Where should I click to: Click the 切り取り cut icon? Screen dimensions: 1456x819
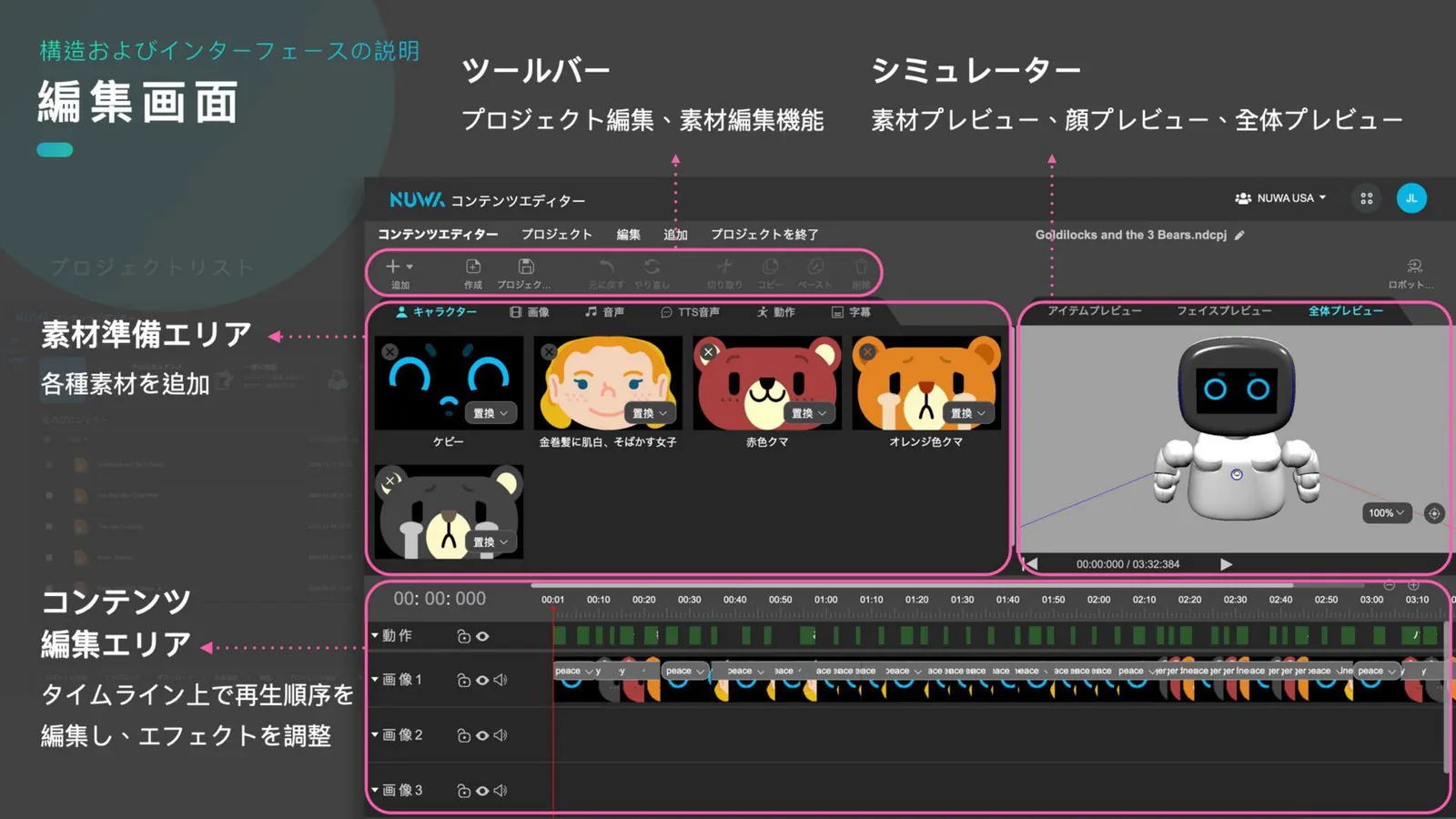coord(724,267)
